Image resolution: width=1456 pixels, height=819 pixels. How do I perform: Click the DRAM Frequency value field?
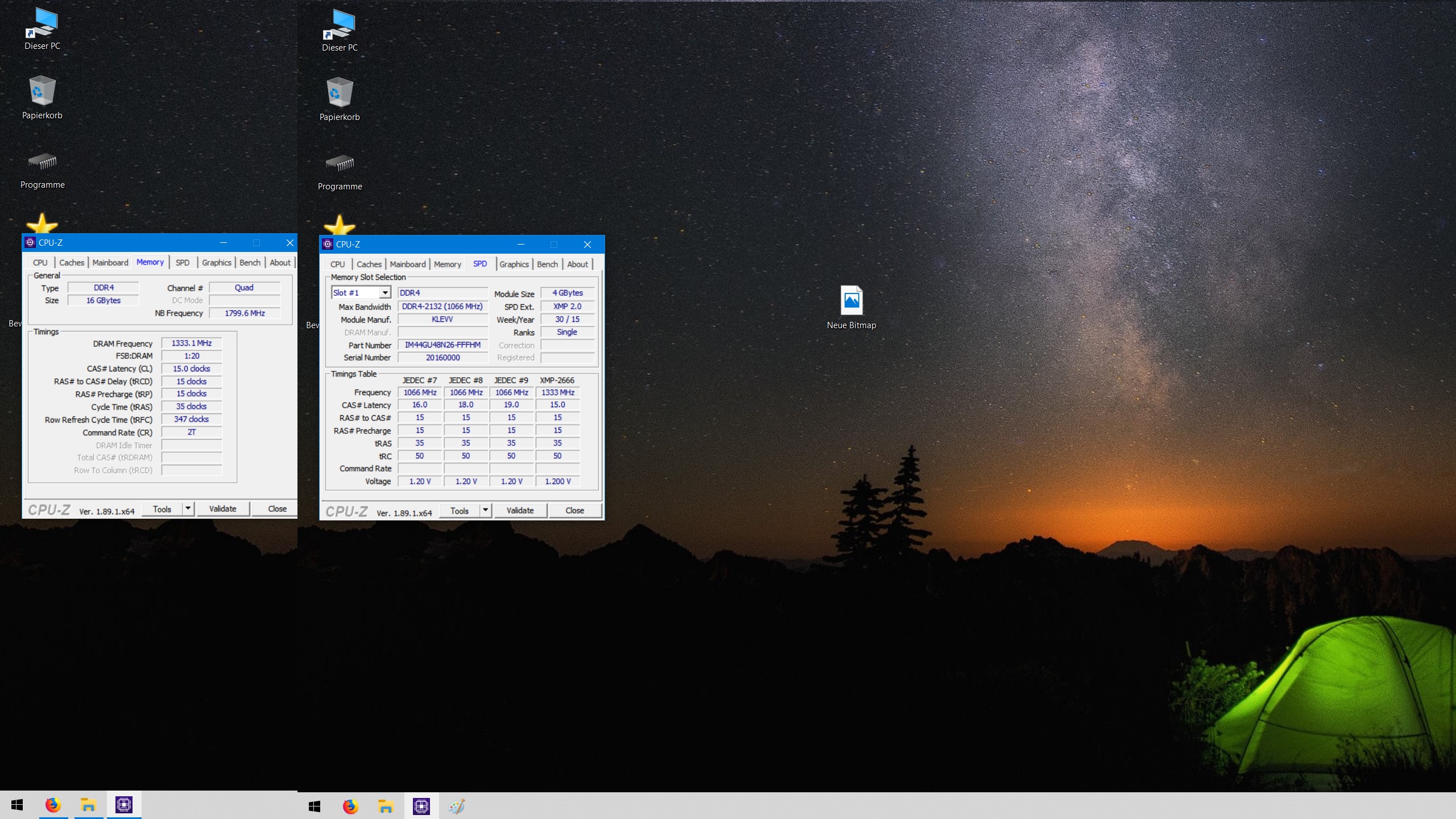pos(192,343)
